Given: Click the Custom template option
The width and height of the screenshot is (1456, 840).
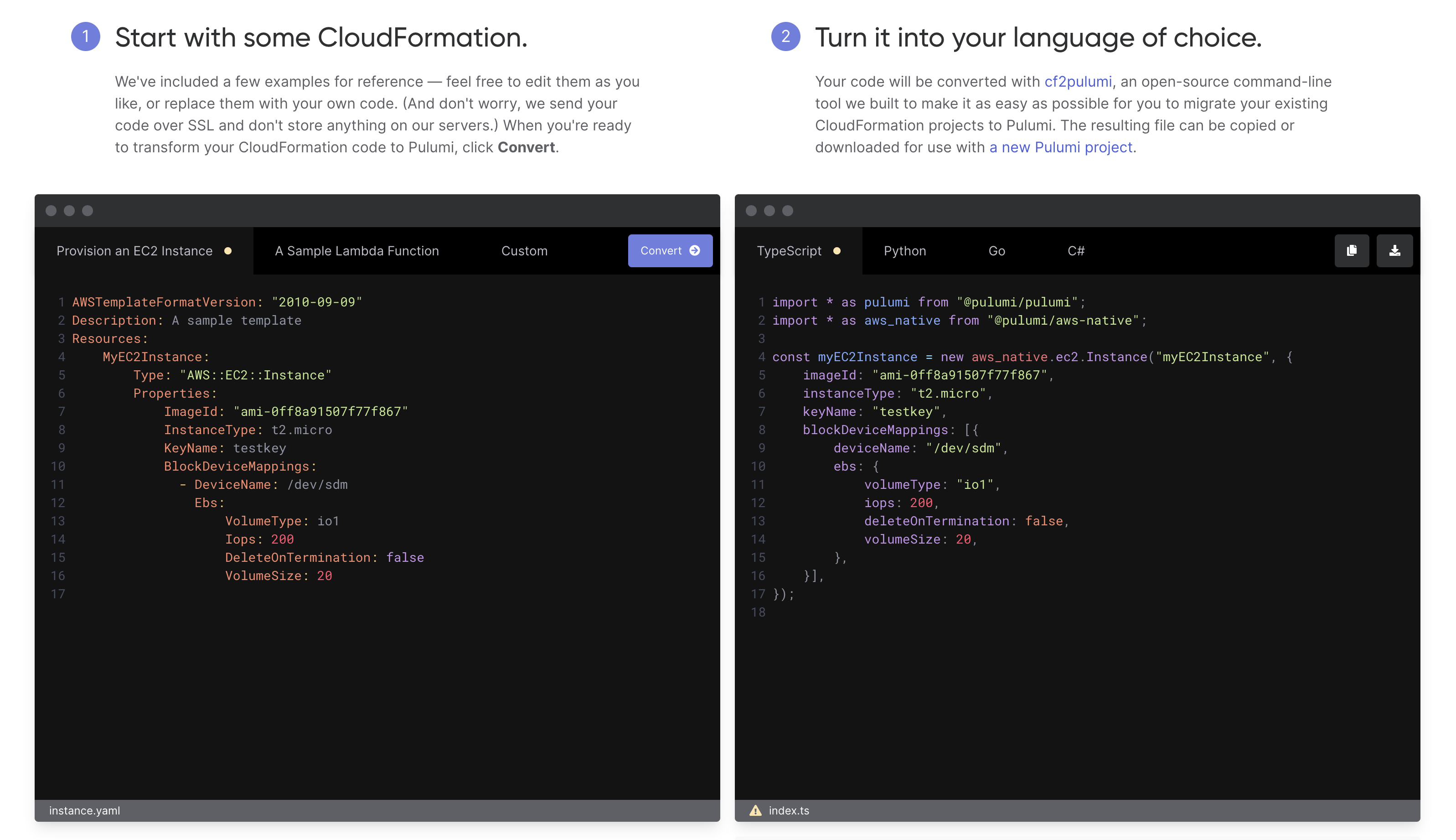Looking at the screenshot, I should pyautogui.click(x=524, y=251).
